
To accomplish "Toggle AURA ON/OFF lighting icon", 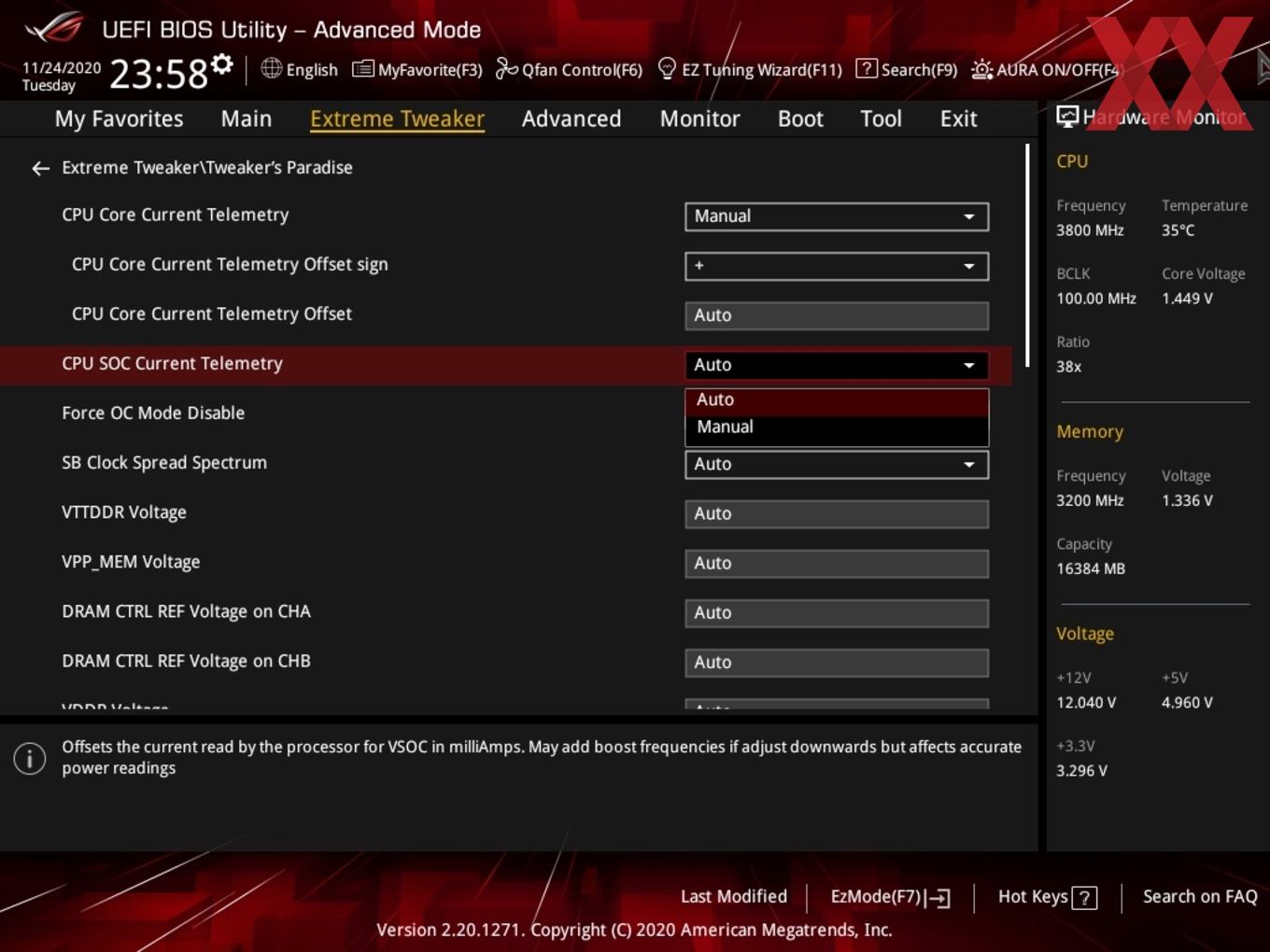I will (x=981, y=69).
